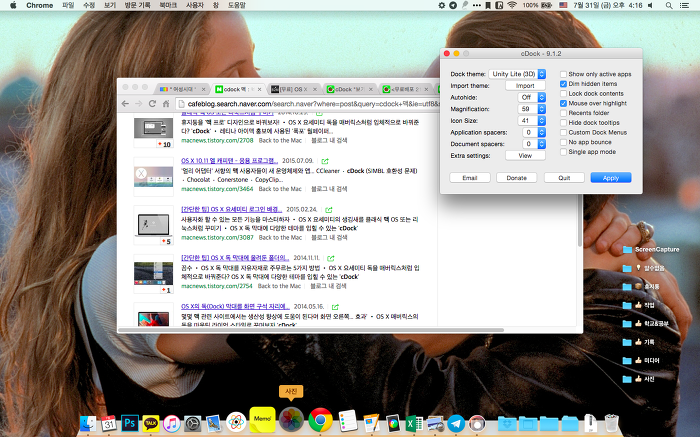Launch KakaoTalk from the dock
This screenshot has width=700, height=437.
151,424
